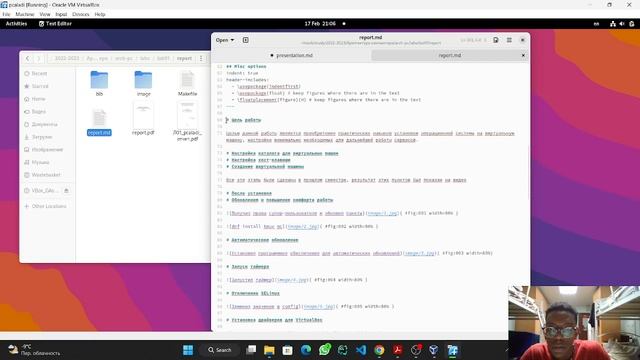The image size is (640, 360).
Task: Open the system status menu with volume icon
Action: pos(622,24)
